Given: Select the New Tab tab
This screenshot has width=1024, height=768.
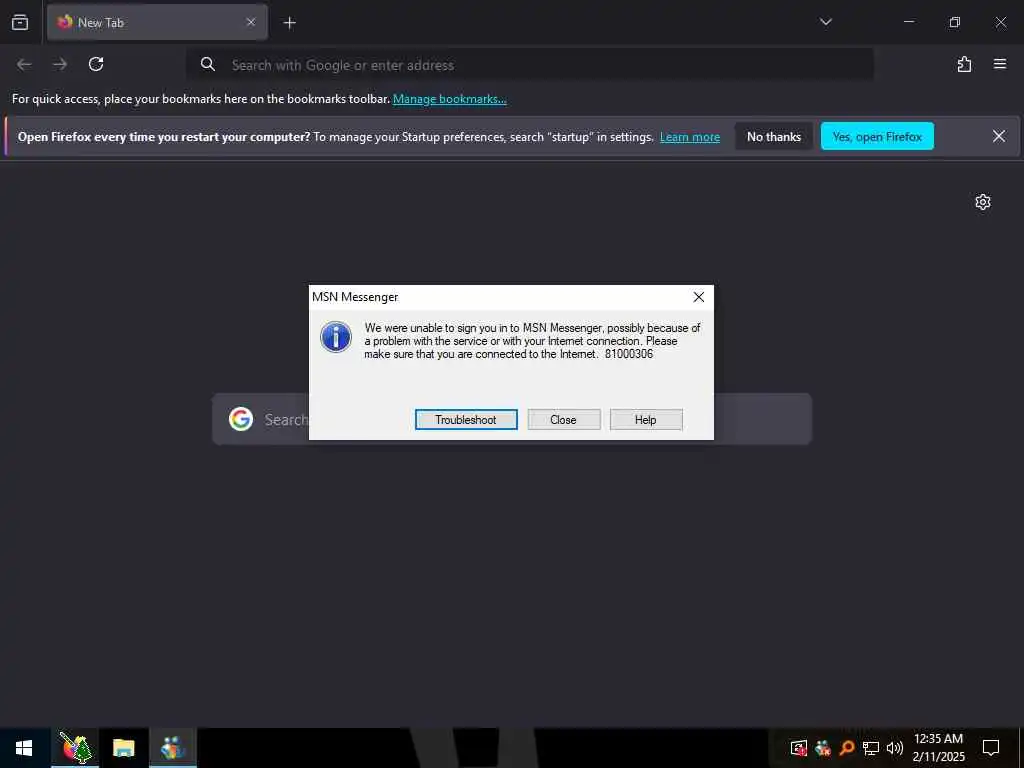Looking at the screenshot, I should pos(157,22).
